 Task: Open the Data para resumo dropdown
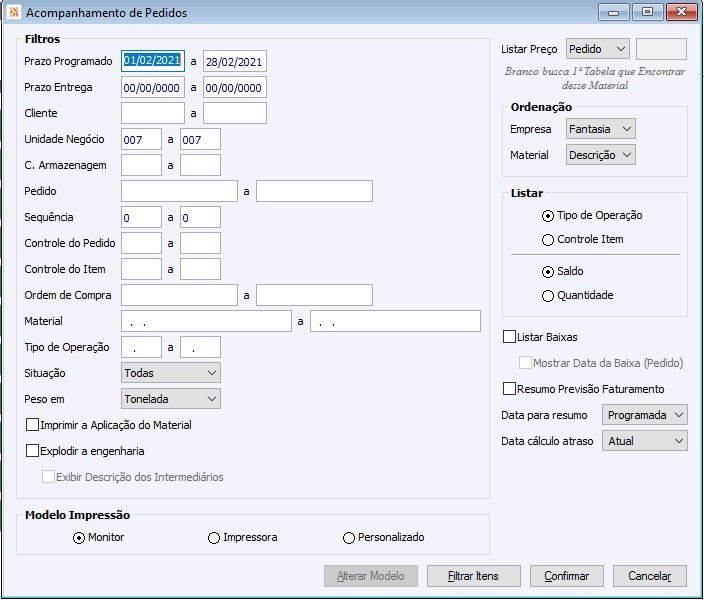tap(644, 415)
